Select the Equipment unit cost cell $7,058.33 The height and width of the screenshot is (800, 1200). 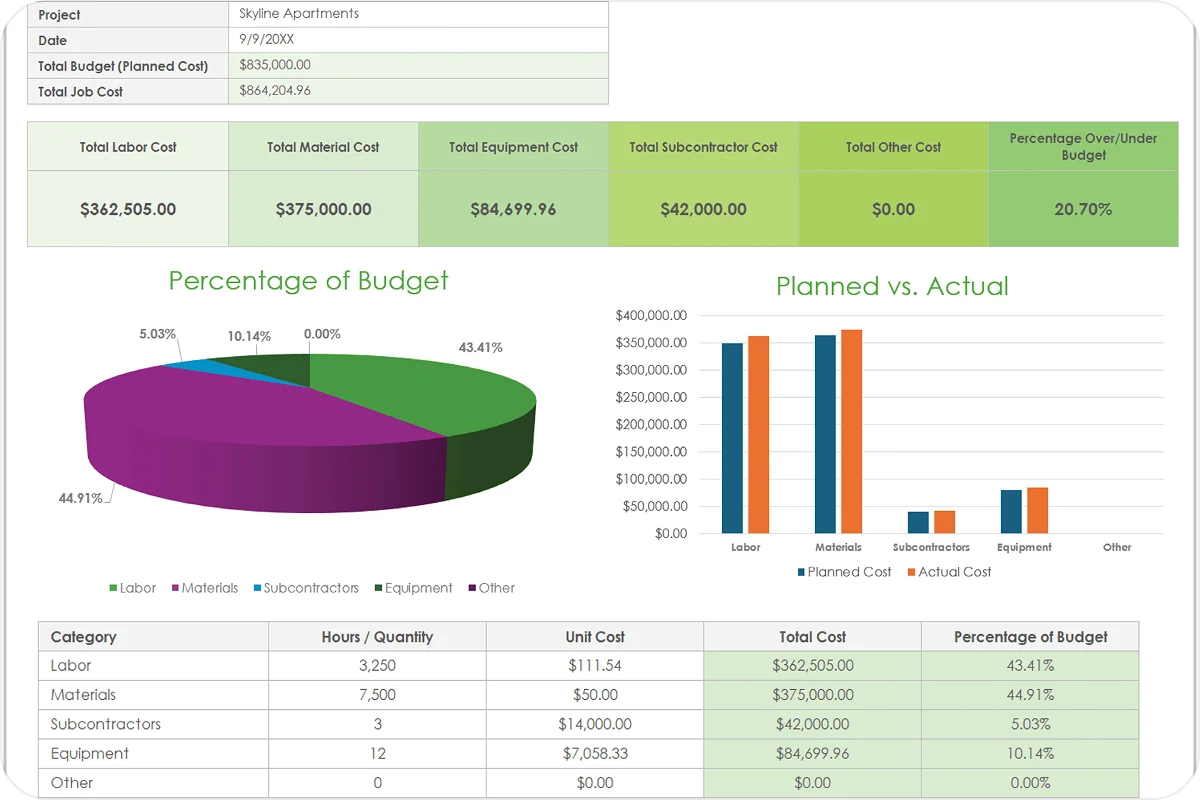(x=594, y=754)
